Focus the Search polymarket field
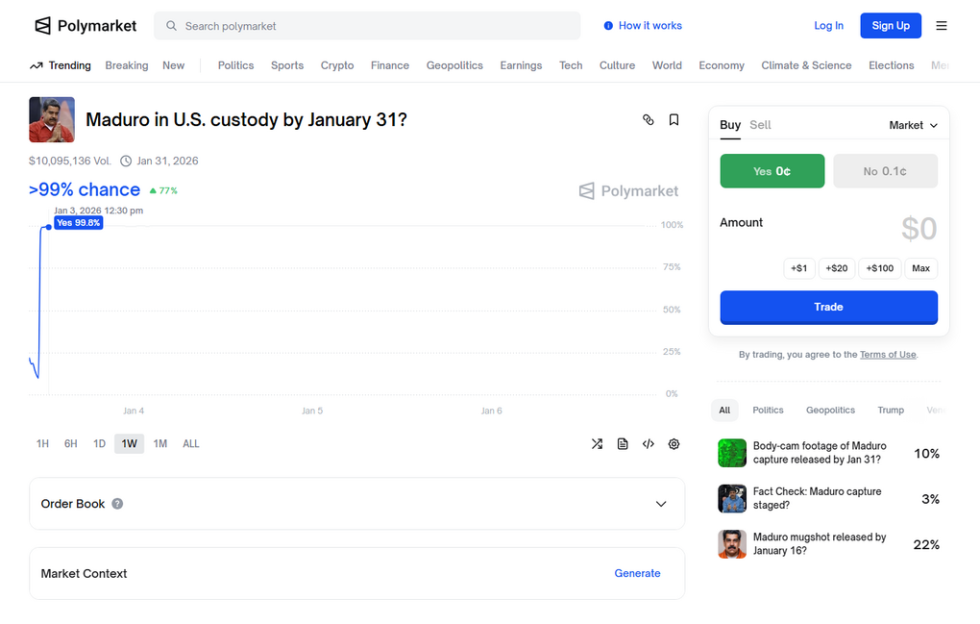This screenshot has width=980, height=624. pos(367,26)
